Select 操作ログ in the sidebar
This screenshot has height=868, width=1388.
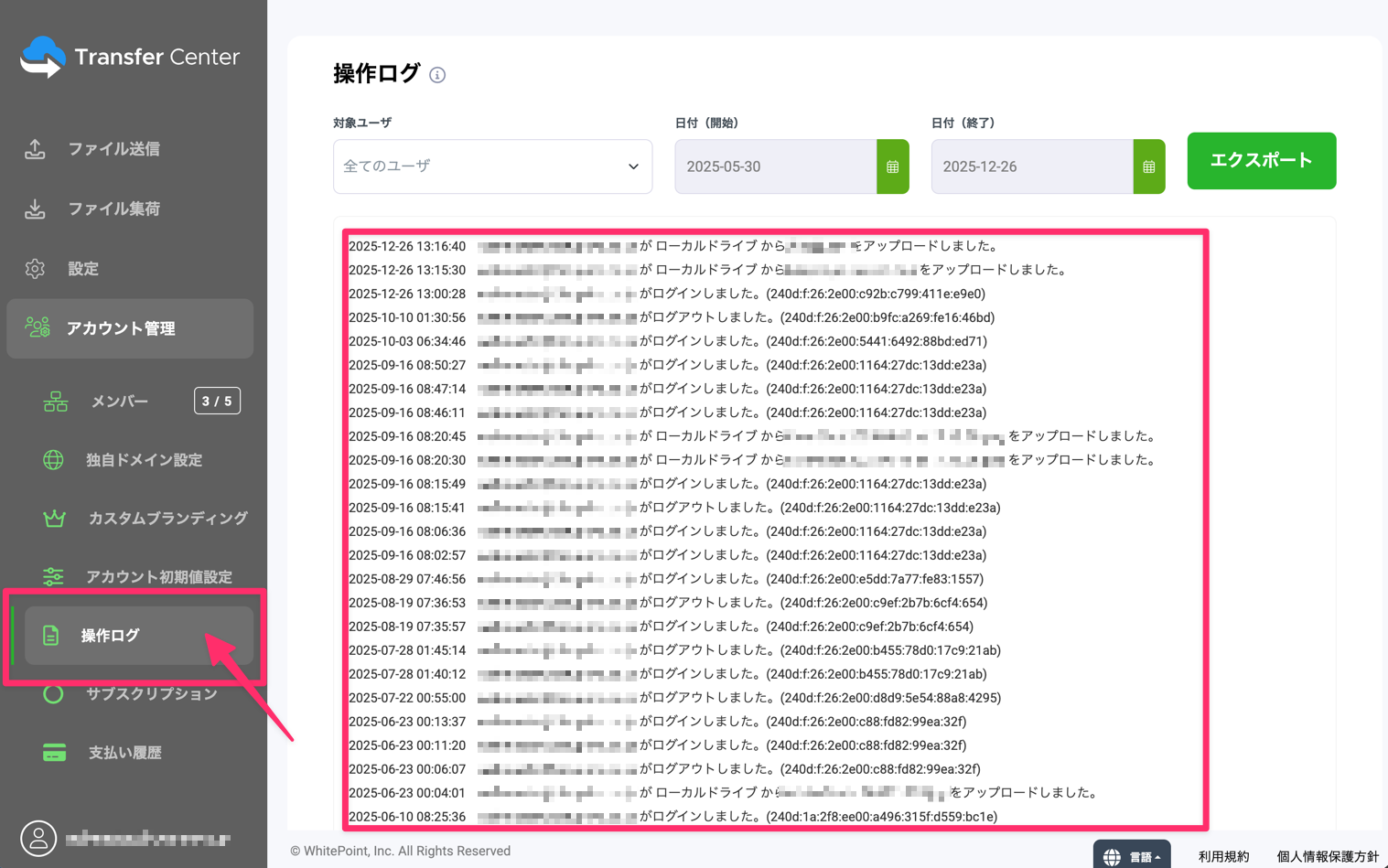[x=110, y=635]
